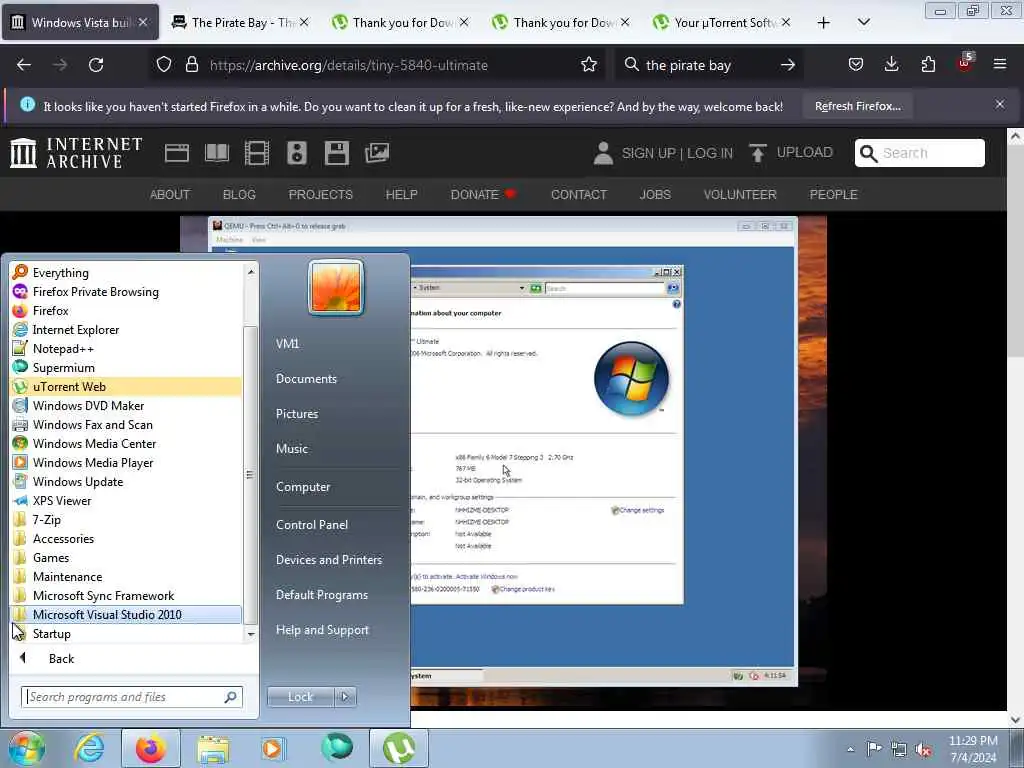1024x768 pixels.
Task: Open Firefox downloads panel
Action: 891,64
